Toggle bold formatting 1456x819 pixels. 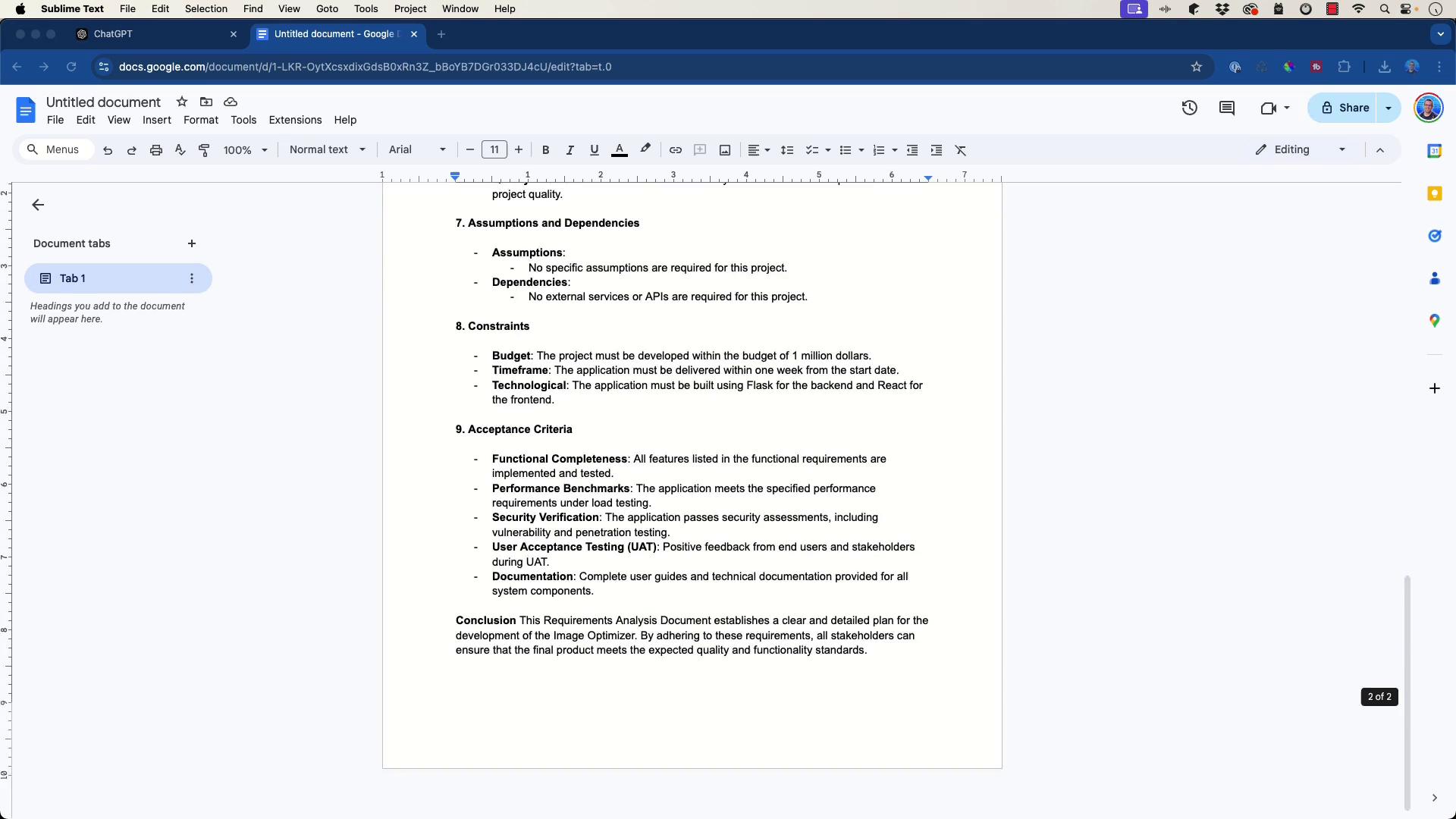click(x=545, y=150)
